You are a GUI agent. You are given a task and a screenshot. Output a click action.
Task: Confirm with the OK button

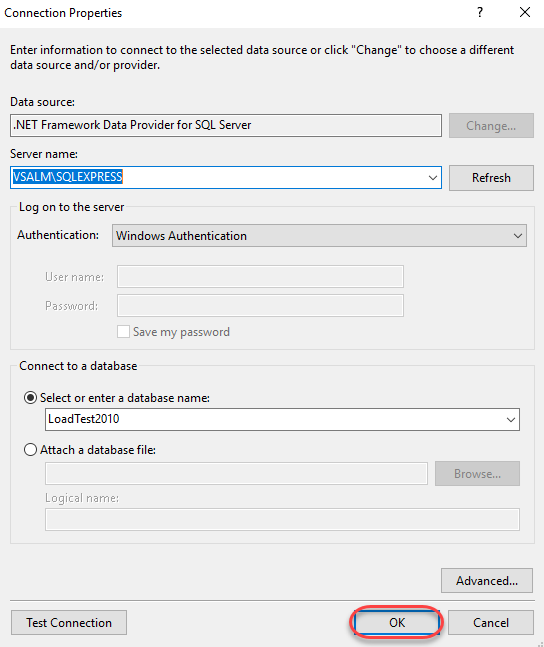coord(397,623)
